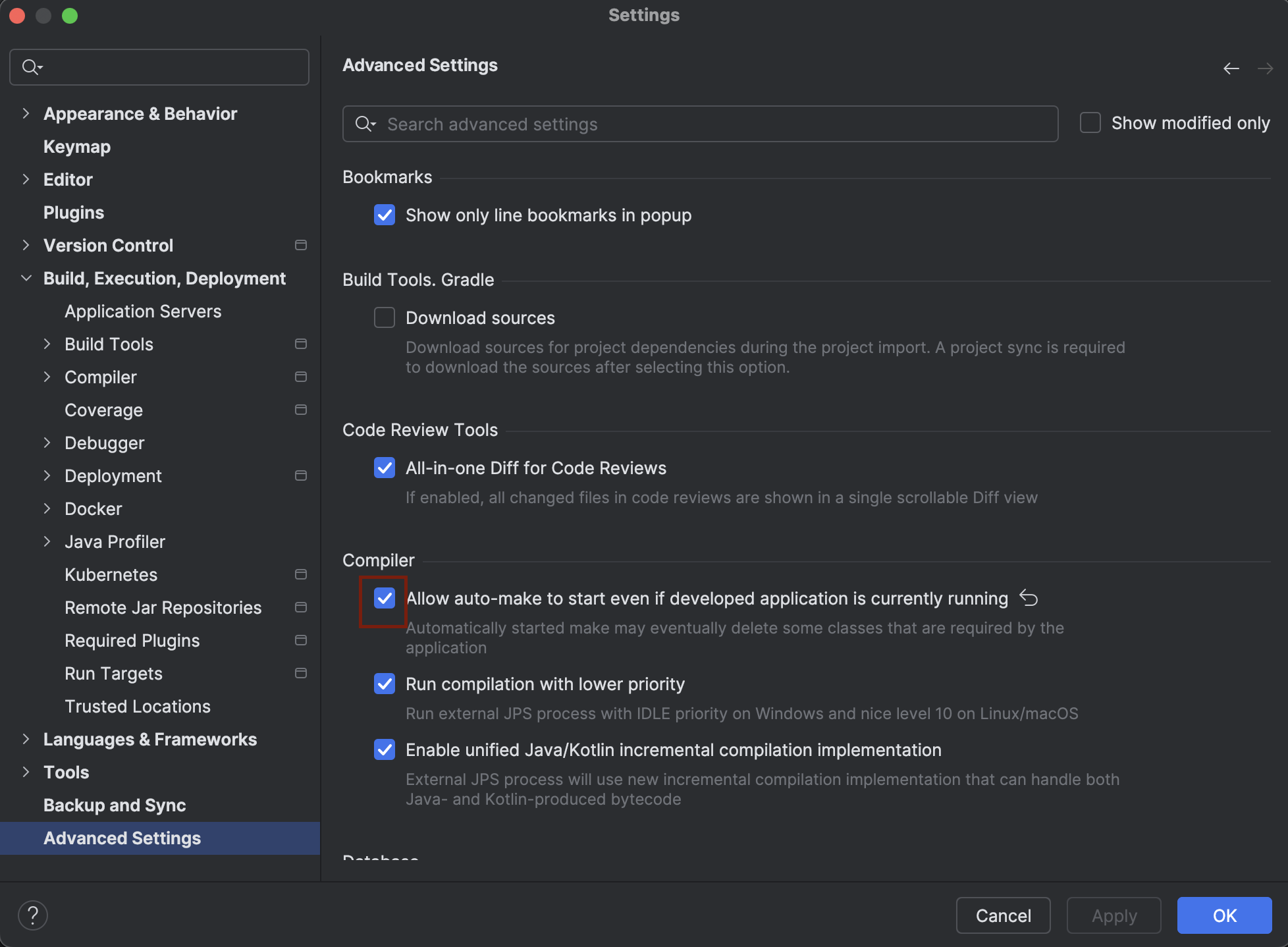Collapse Build, Execution, Deployment node
The image size is (1288, 947).
(x=26, y=278)
